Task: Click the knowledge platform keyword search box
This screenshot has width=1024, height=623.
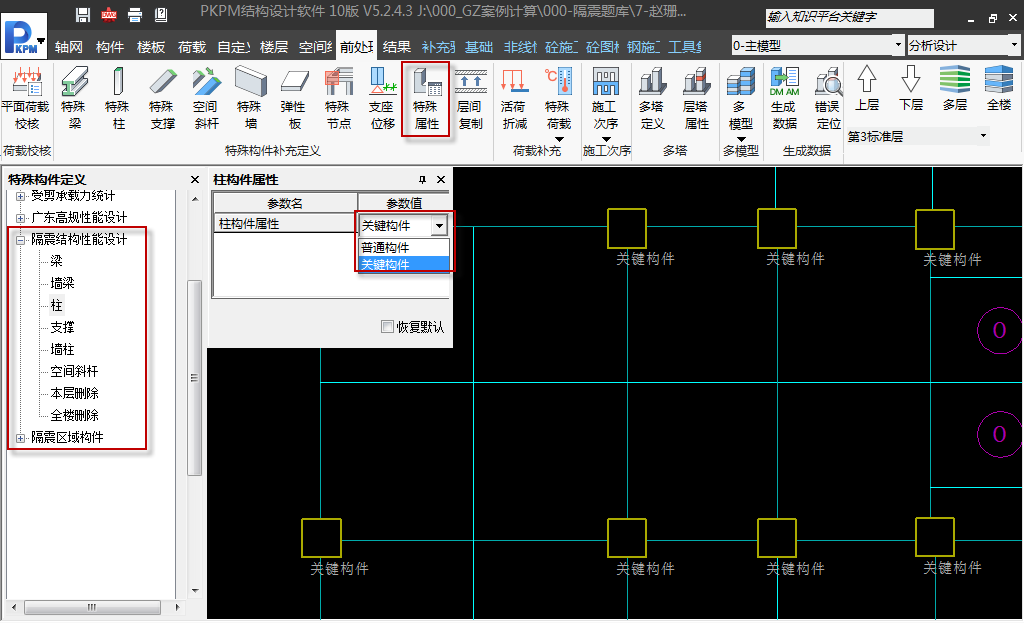Action: click(850, 18)
